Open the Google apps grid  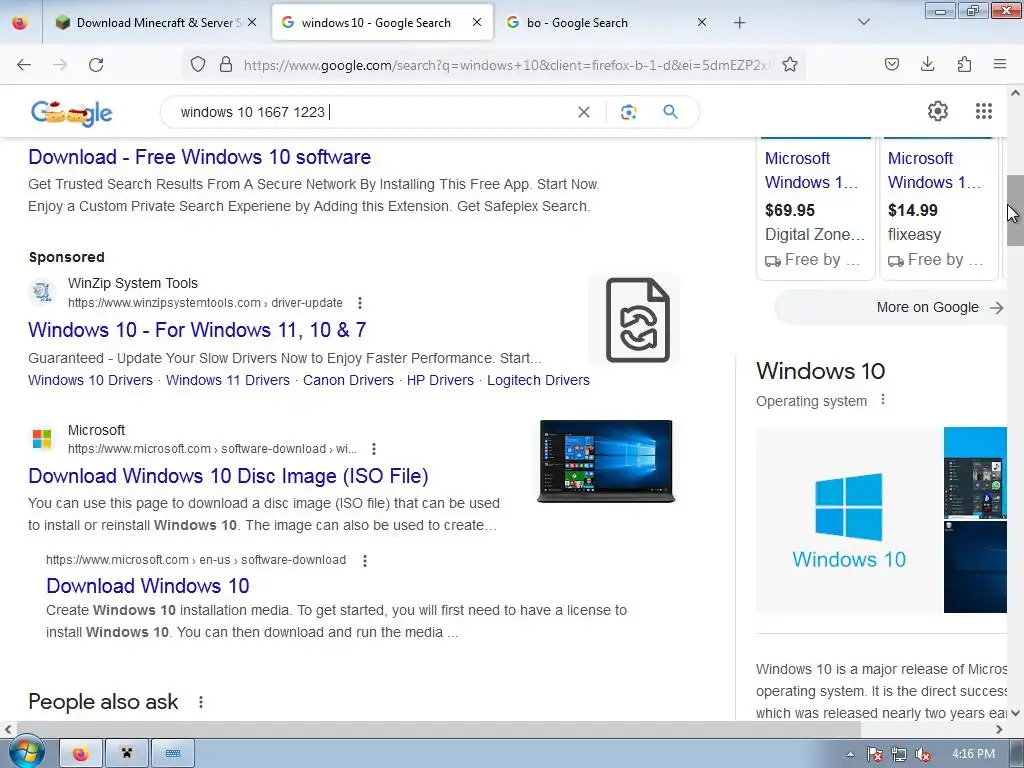click(984, 111)
